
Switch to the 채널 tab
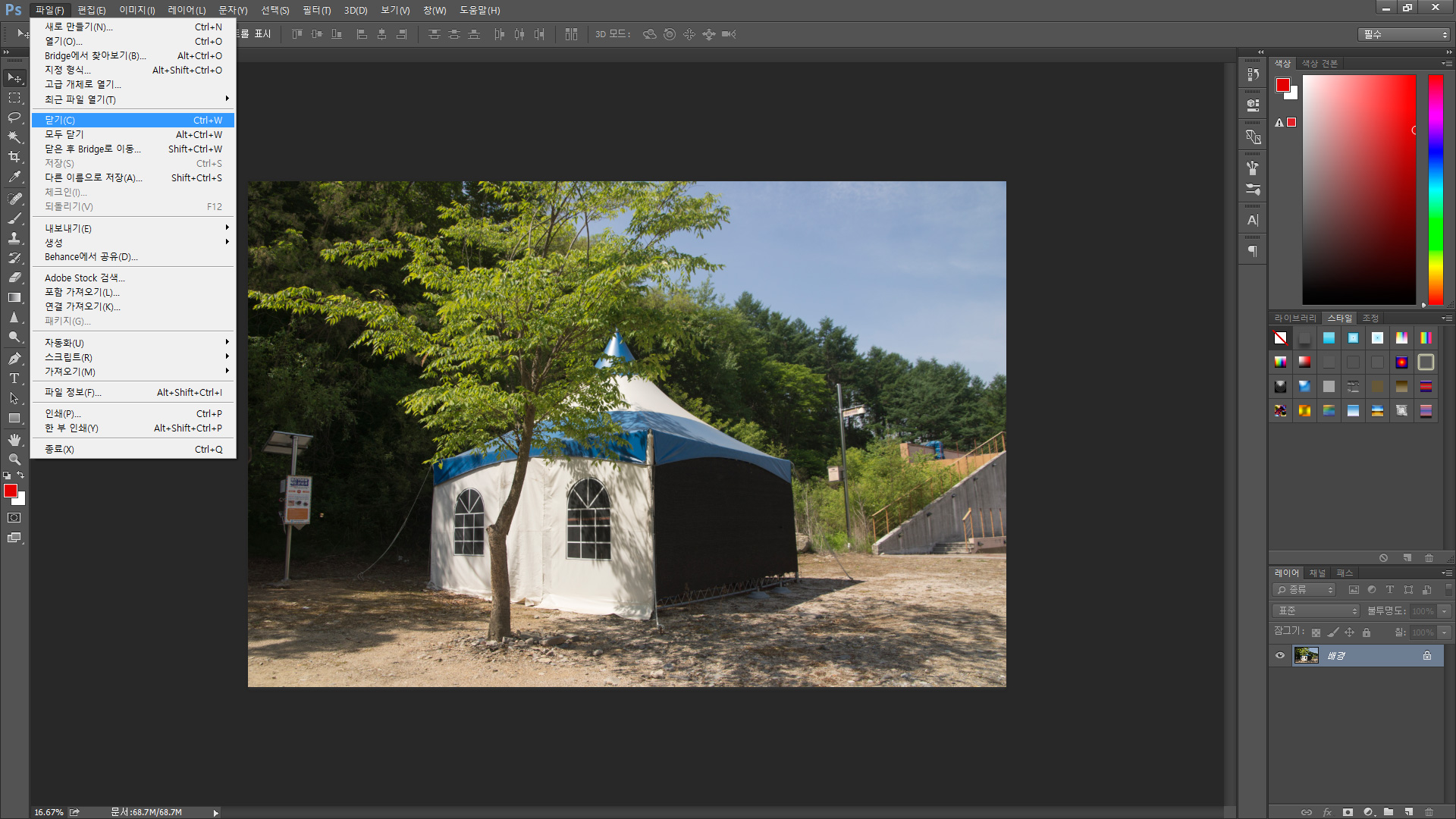point(1317,573)
